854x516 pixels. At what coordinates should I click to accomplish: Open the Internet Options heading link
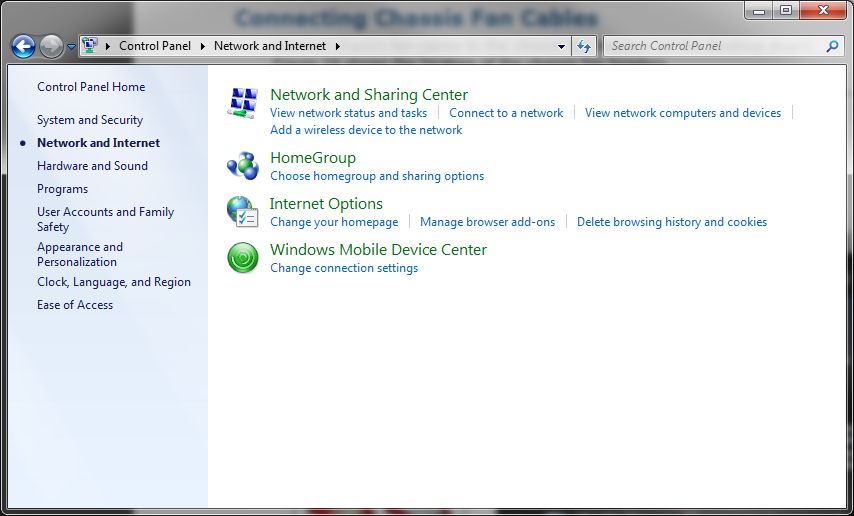326,203
